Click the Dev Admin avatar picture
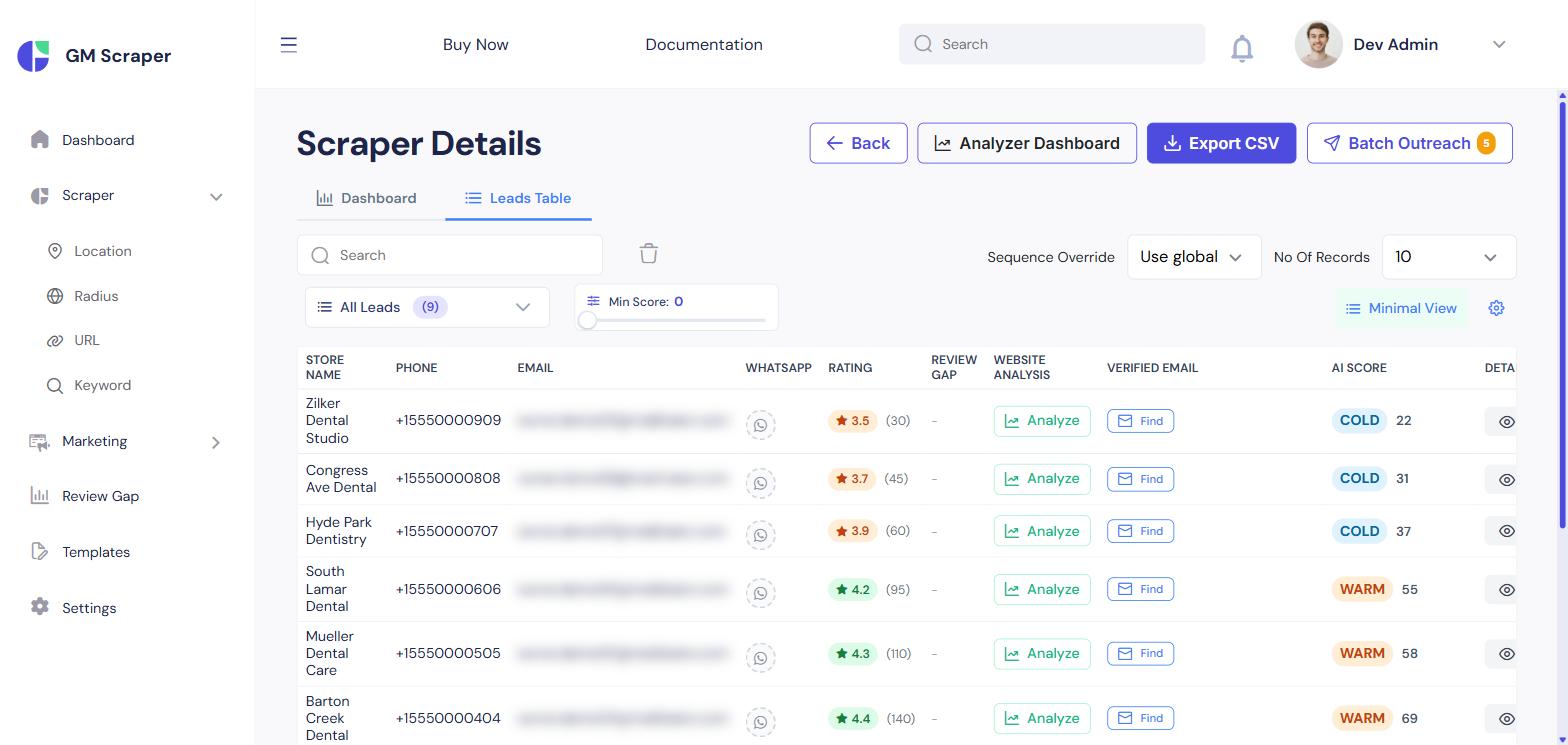Viewport: 1568px width, 745px height. tap(1318, 44)
